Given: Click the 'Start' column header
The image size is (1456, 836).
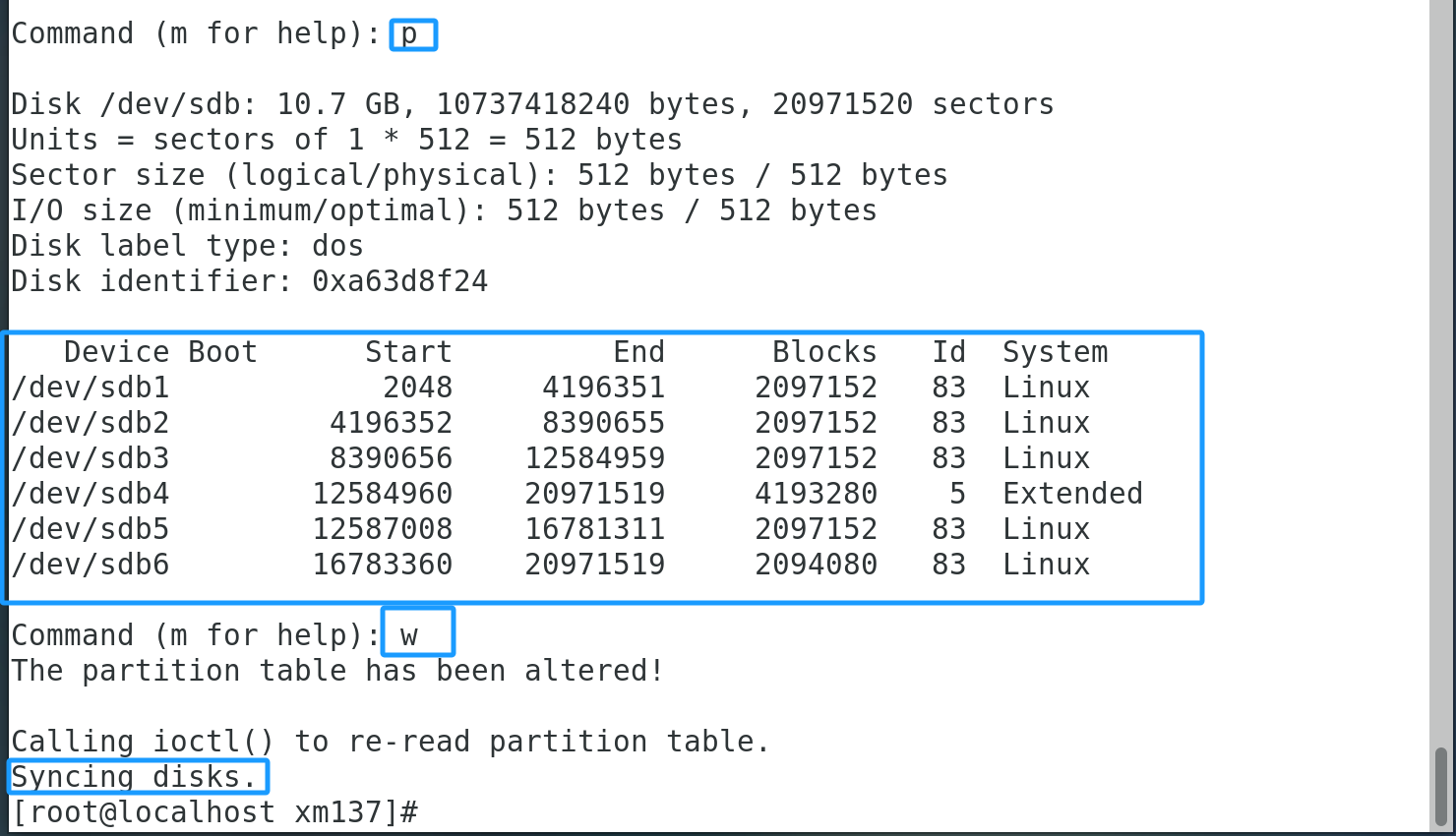Looking at the screenshot, I should point(408,352).
